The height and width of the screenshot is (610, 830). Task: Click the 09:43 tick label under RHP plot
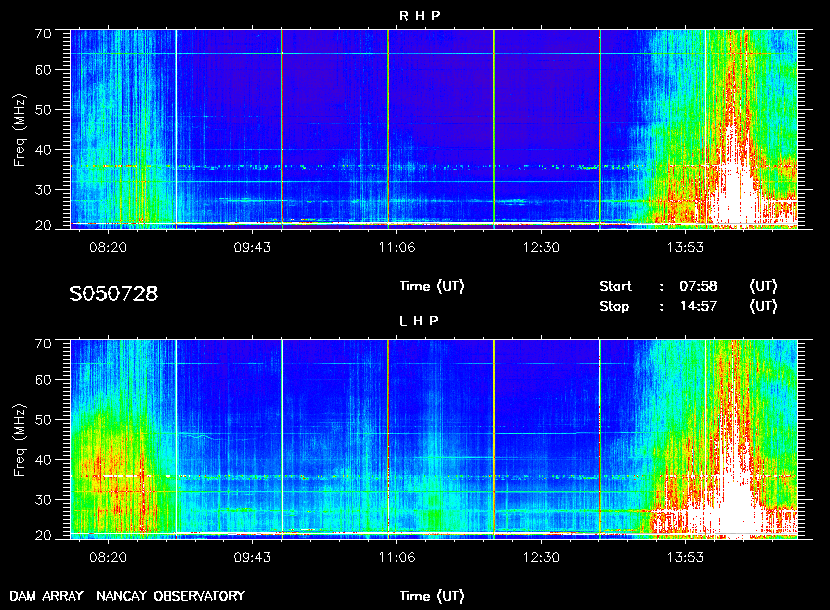coord(252,247)
